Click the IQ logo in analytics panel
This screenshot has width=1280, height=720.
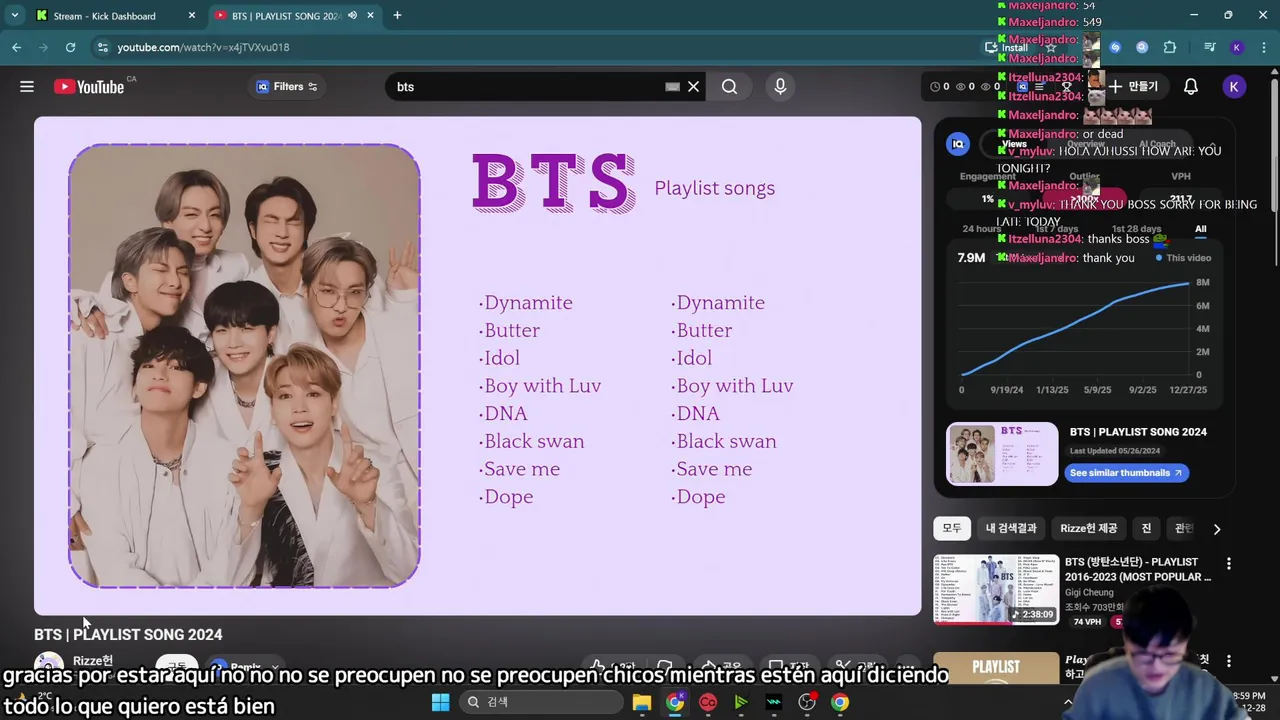coord(958,144)
